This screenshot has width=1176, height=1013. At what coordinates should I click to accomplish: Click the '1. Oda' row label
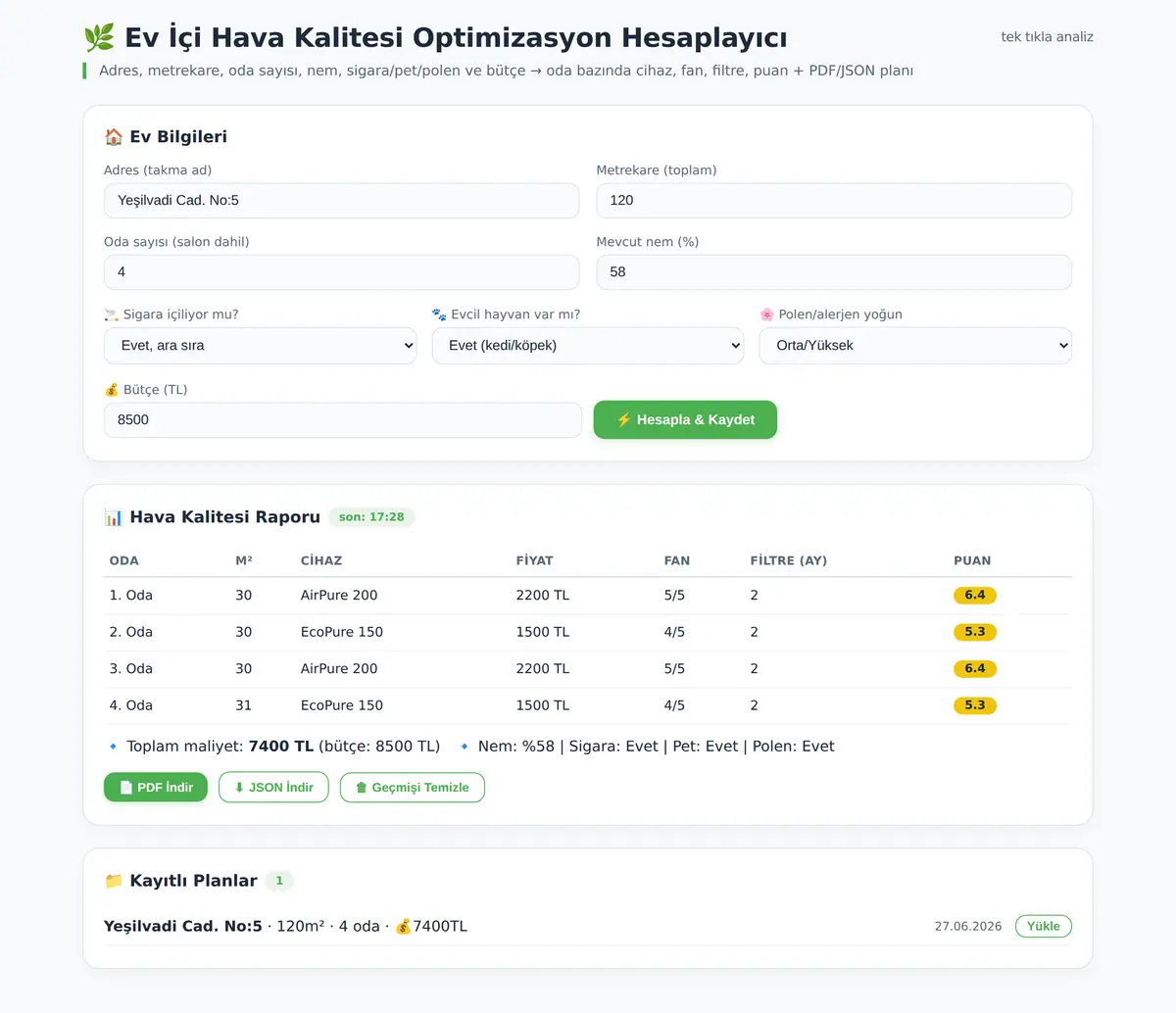coord(131,596)
